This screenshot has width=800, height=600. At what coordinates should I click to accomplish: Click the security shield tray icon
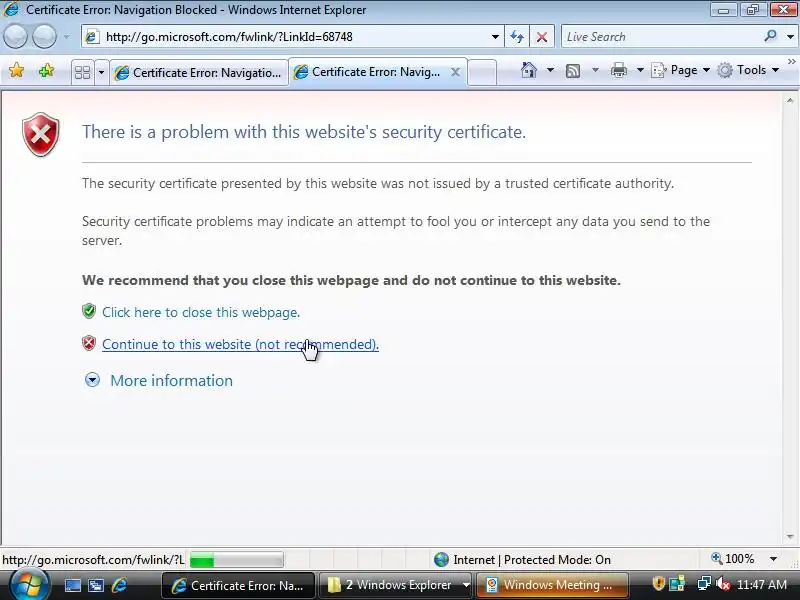point(658,584)
